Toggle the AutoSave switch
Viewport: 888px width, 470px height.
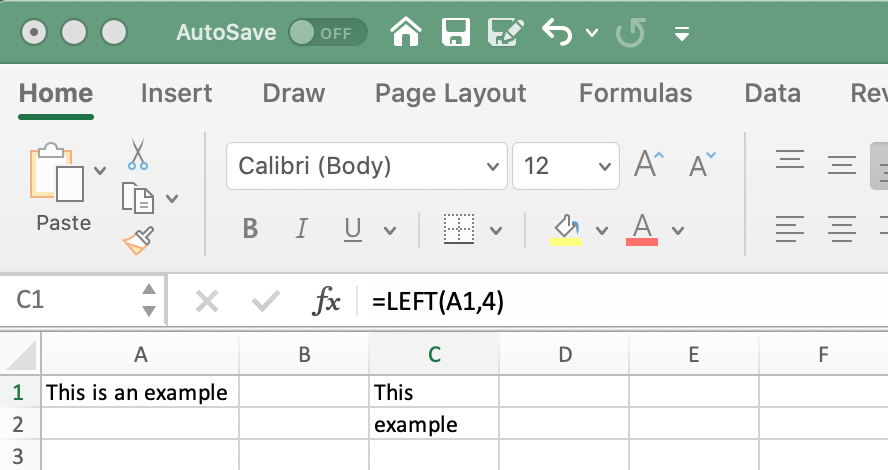click(326, 32)
